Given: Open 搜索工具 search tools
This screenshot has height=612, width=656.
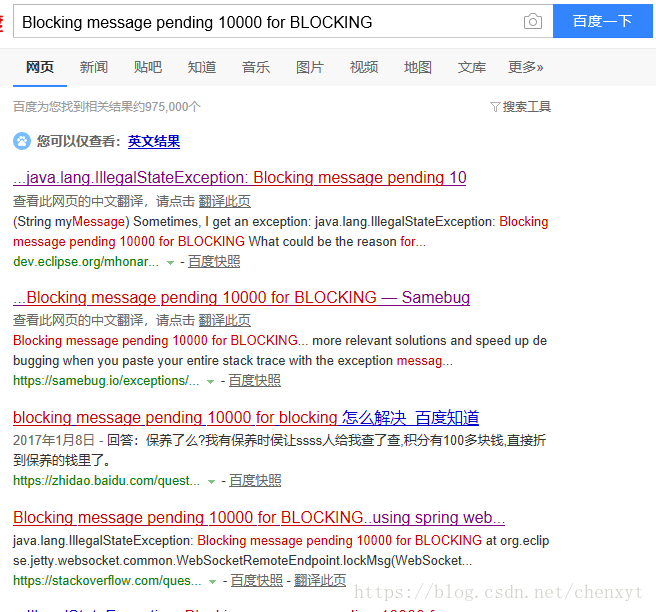Looking at the screenshot, I should [x=526, y=107].
